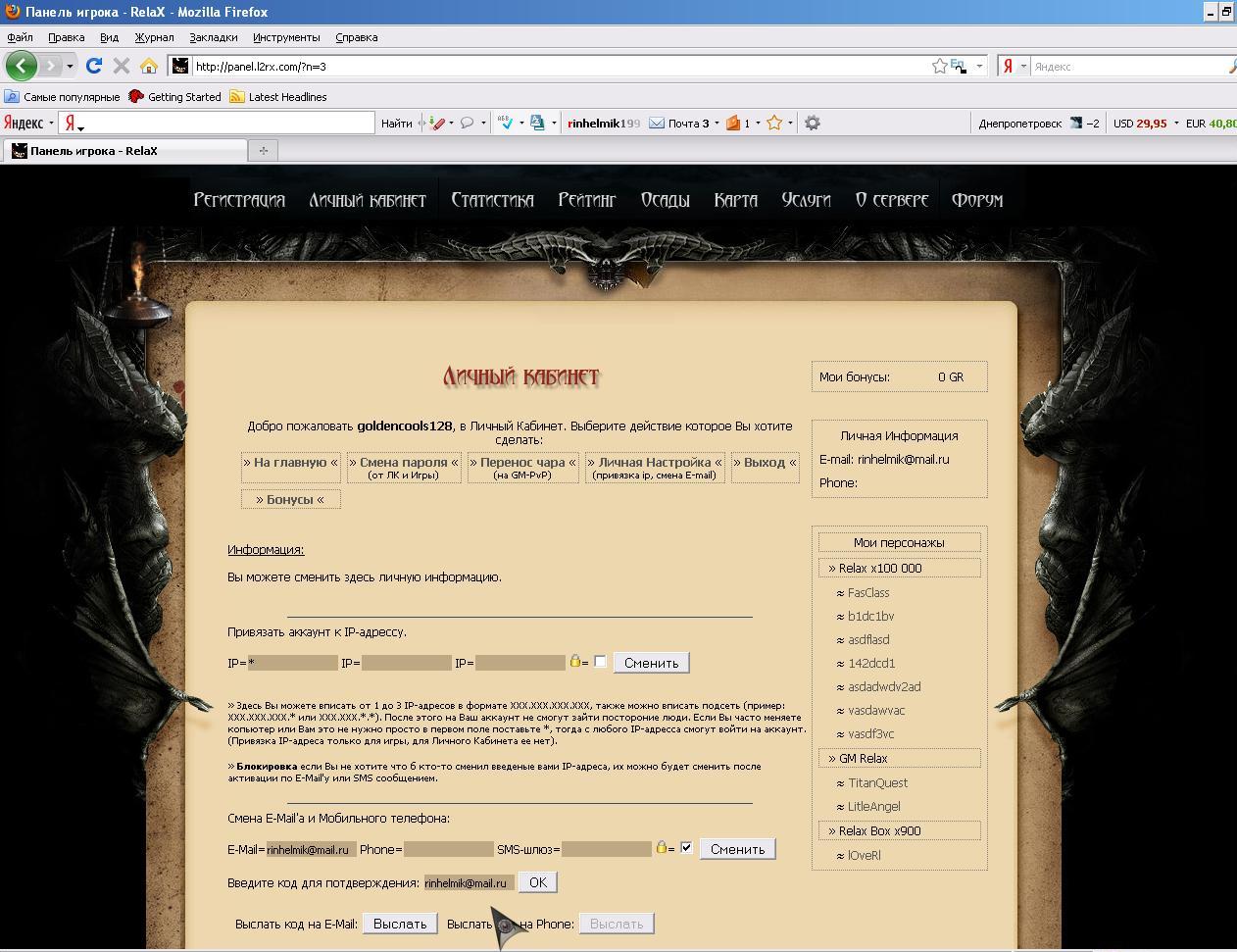Open the Latest Headlines feed bookmark

(x=278, y=96)
